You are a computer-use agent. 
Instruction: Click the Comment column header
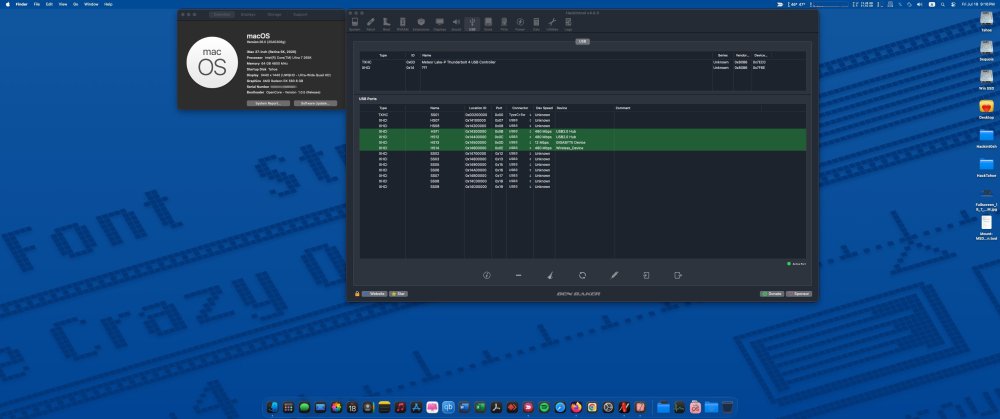pos(688,108)
